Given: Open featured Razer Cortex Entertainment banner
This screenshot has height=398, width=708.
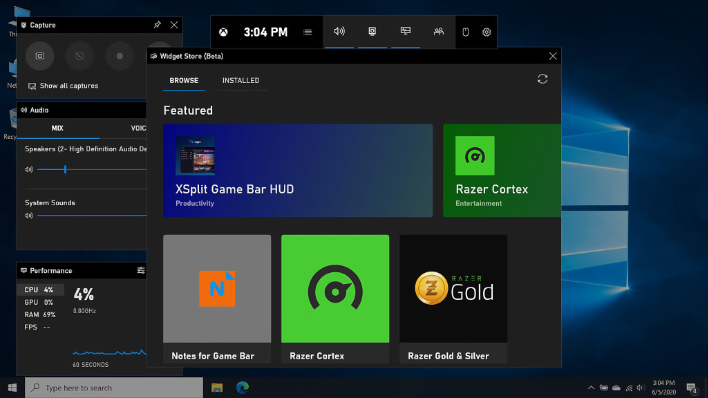Looking at the screenshot, I should tap(502, 171).
